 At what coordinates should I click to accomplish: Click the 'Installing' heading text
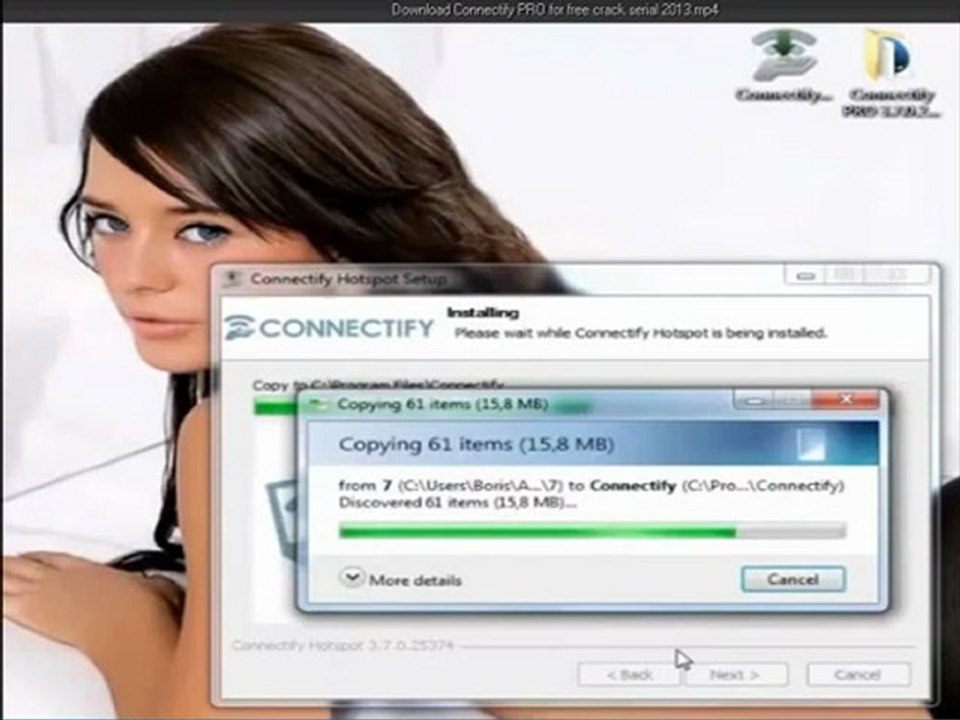pos(482,312)
